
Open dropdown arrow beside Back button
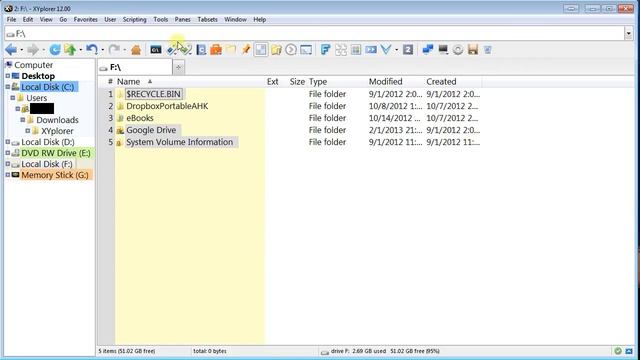point(22,50)
